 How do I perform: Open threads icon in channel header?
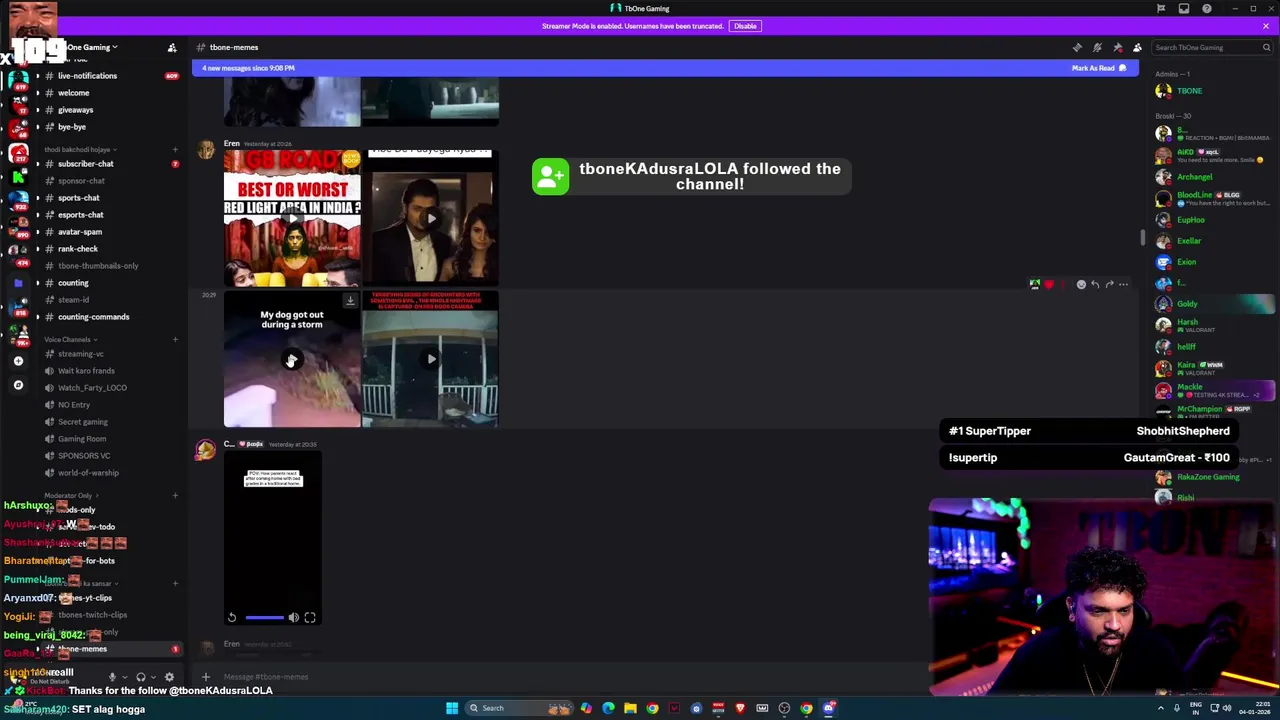(1077, 47)
